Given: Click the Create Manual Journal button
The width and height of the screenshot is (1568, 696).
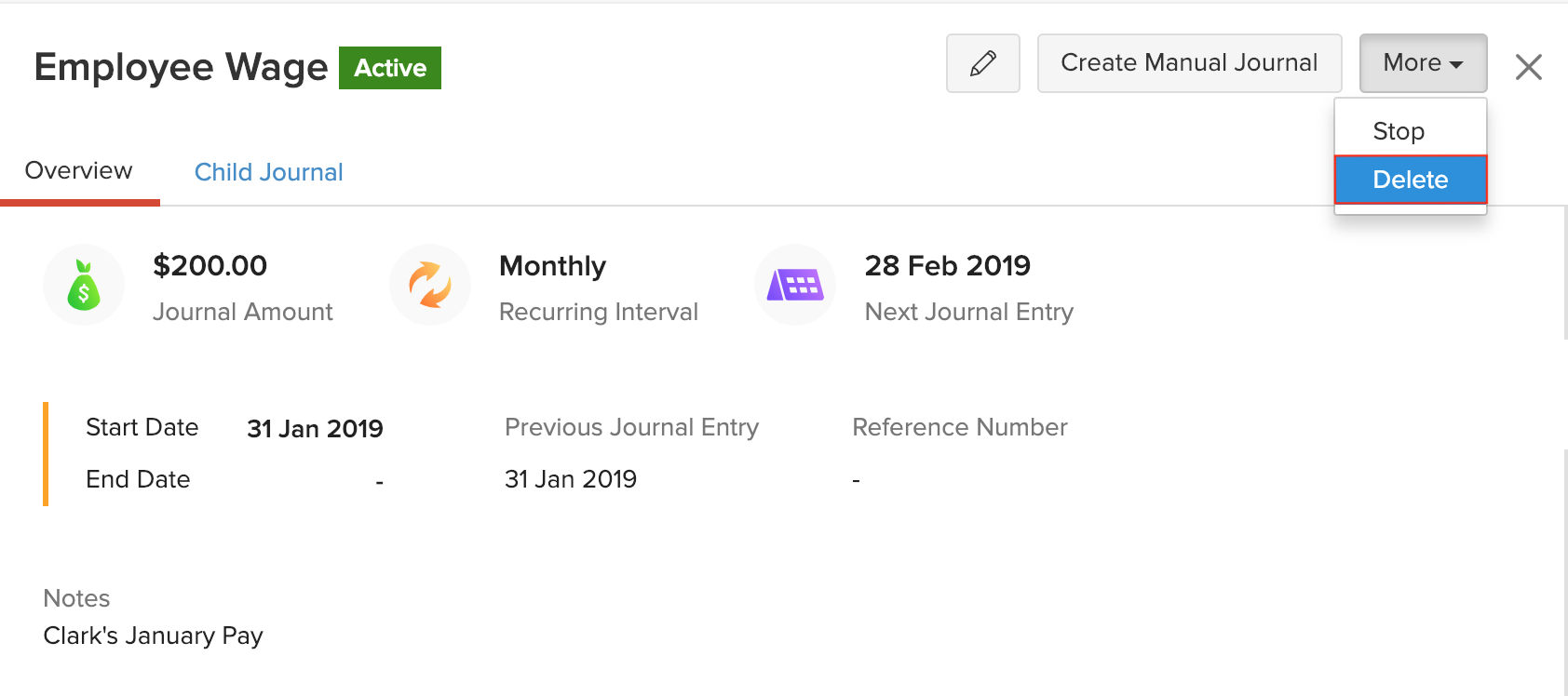Looking at the screenshot, I should 1189,62.
